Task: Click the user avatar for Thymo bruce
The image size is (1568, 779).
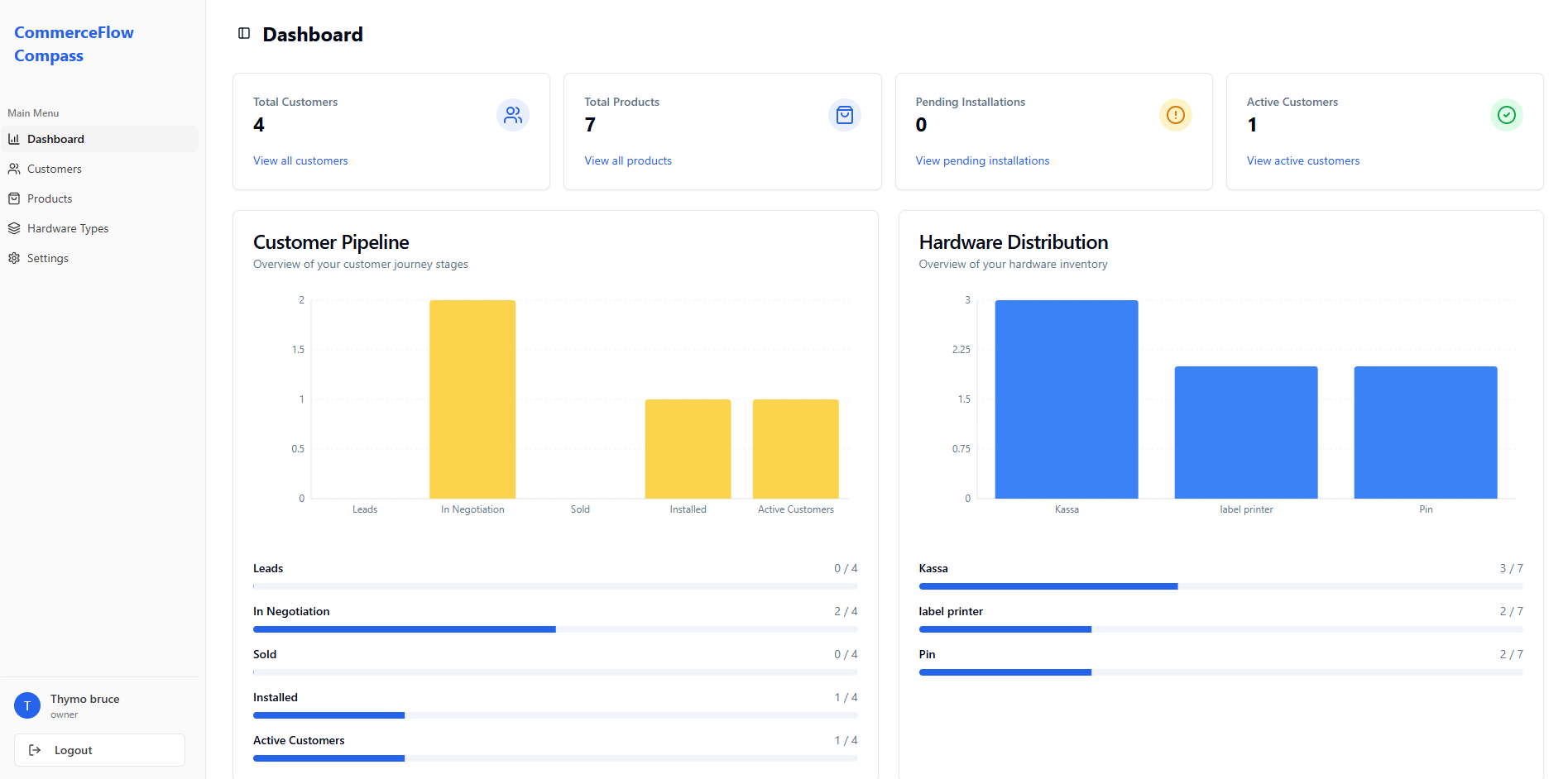Action: [x=27, y=705]
